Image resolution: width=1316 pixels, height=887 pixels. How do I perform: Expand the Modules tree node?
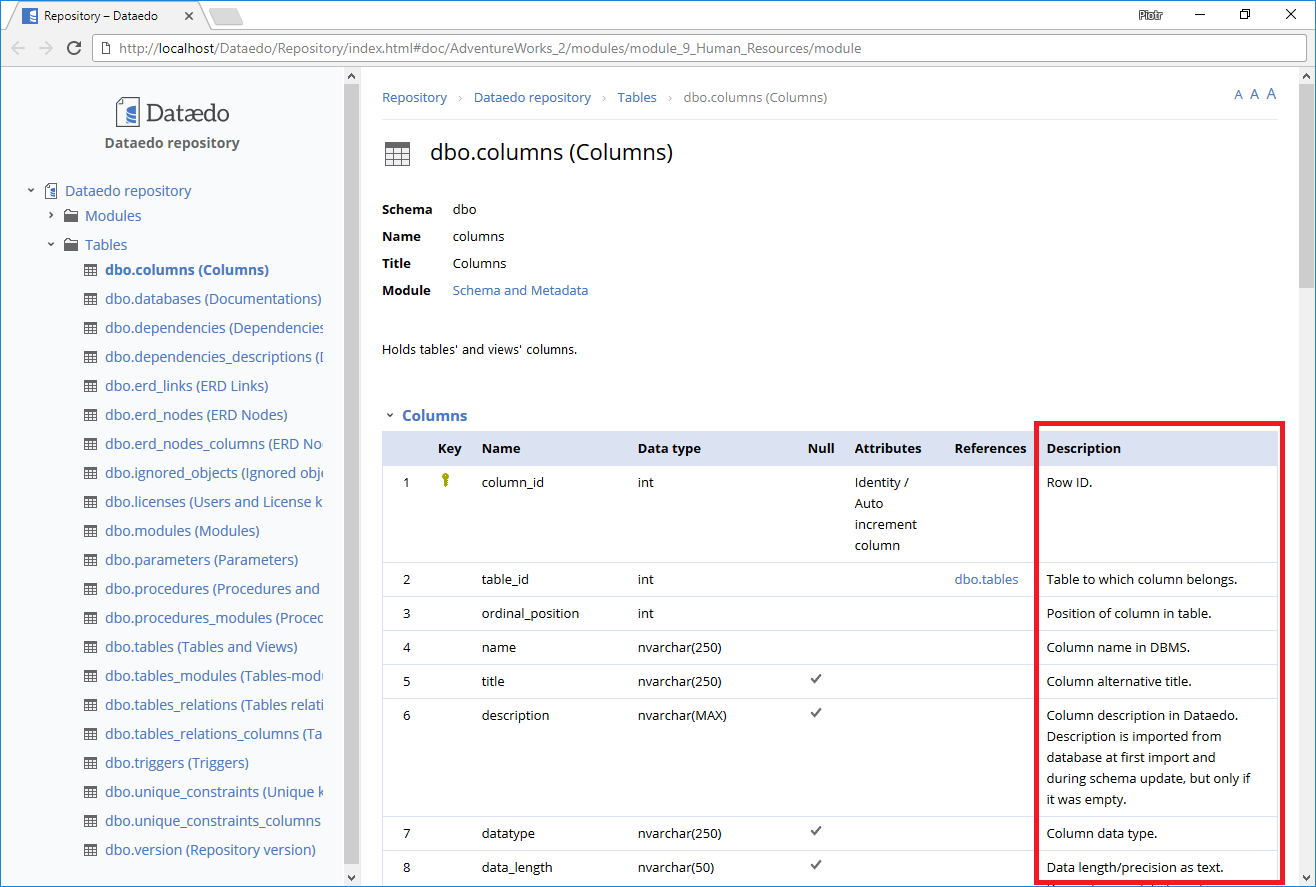(51, 216)
